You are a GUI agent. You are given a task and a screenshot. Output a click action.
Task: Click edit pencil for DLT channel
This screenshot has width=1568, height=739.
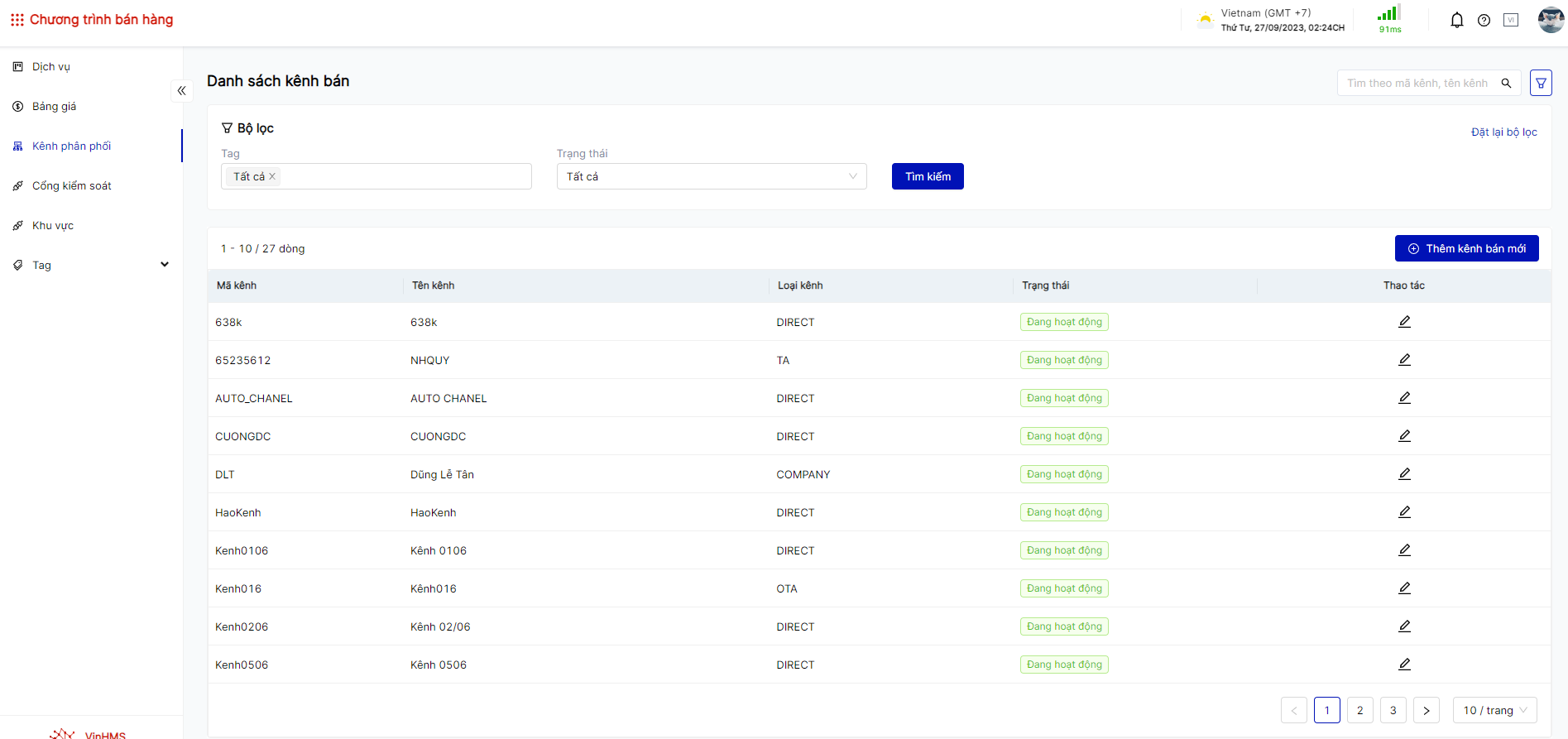pyautogui.click(x=1404, y=474)
